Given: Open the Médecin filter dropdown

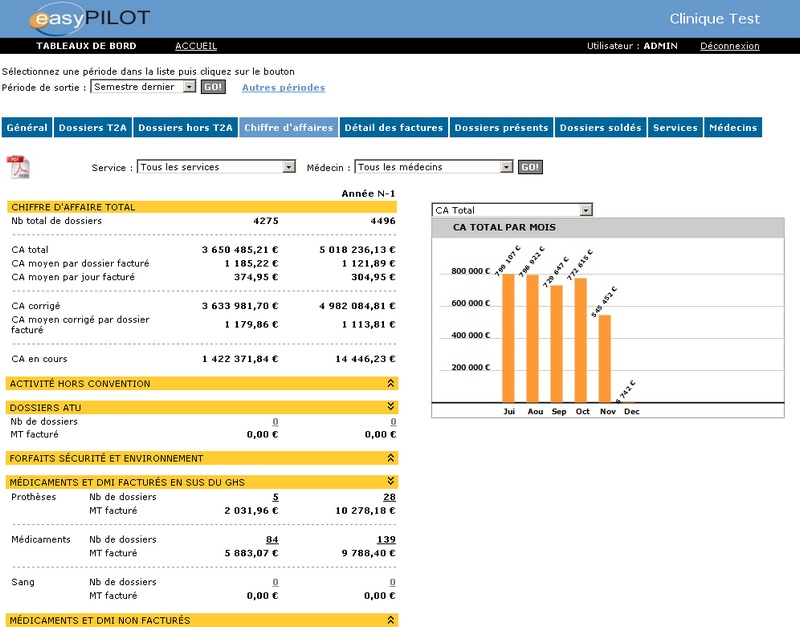Looking at the screenshot, I should point(506,167).
